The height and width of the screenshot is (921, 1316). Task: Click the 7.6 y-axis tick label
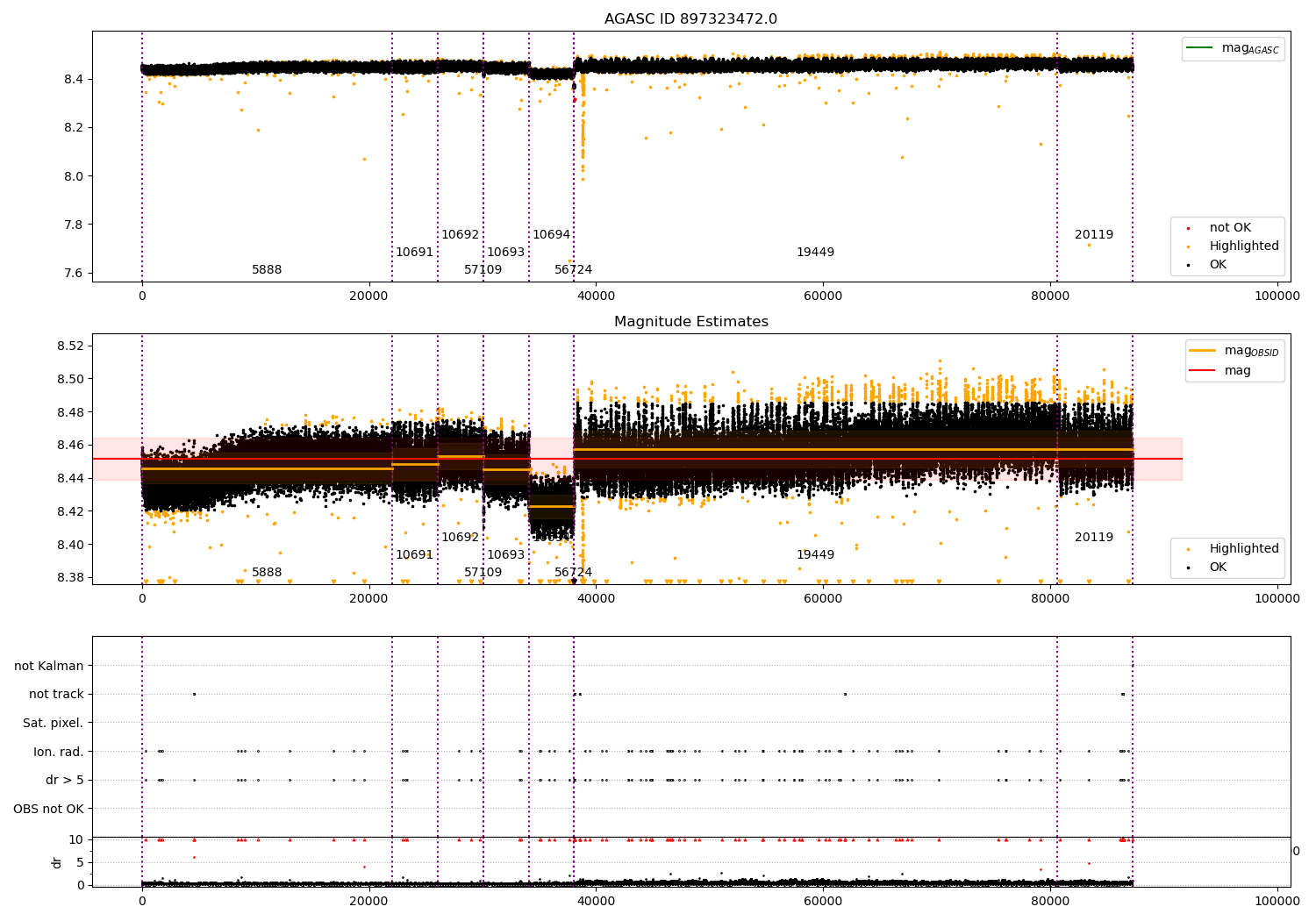(x=74, y=274)
